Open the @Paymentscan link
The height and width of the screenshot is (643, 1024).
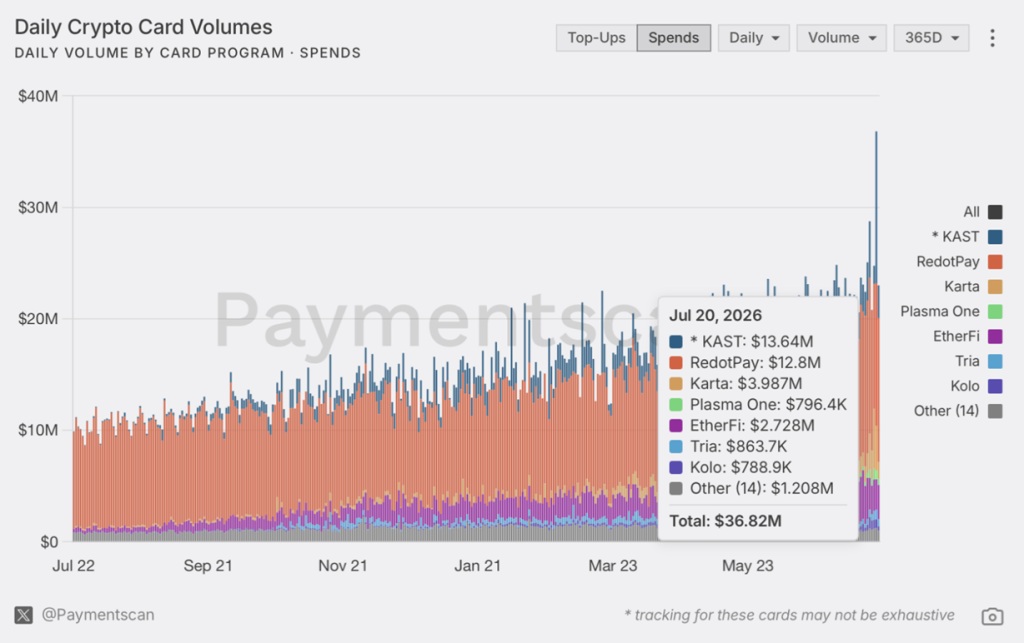click(x=98, y=615)
